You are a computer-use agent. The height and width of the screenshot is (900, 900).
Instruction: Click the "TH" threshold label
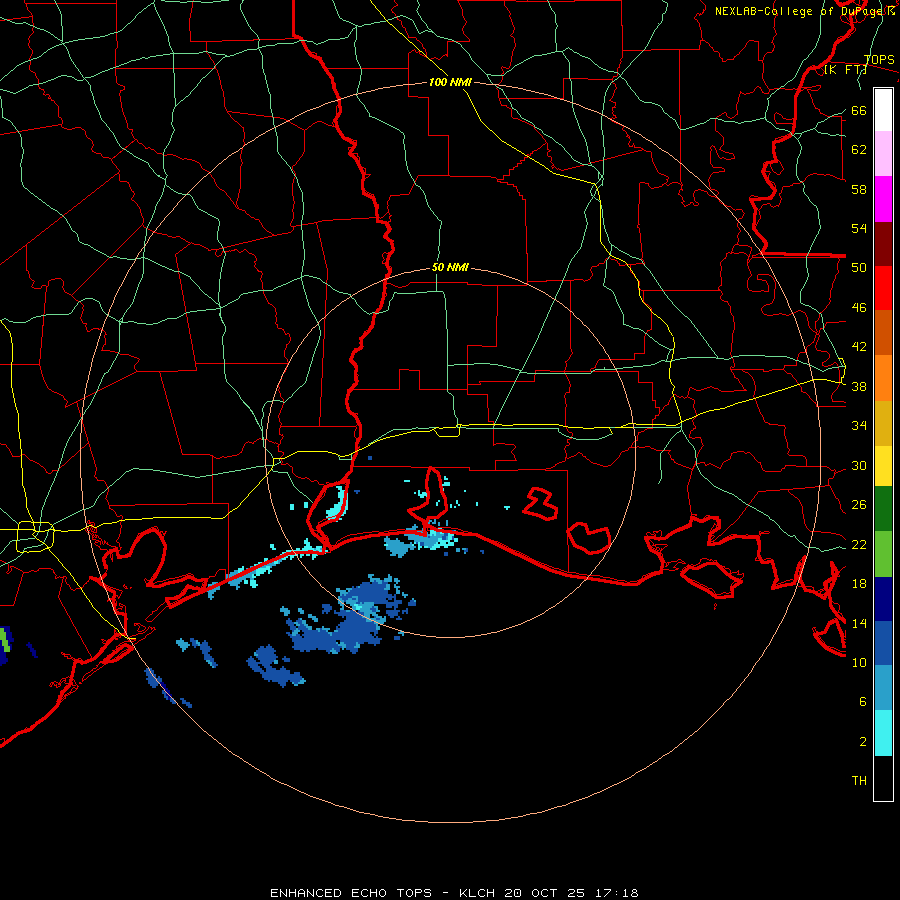859,781
